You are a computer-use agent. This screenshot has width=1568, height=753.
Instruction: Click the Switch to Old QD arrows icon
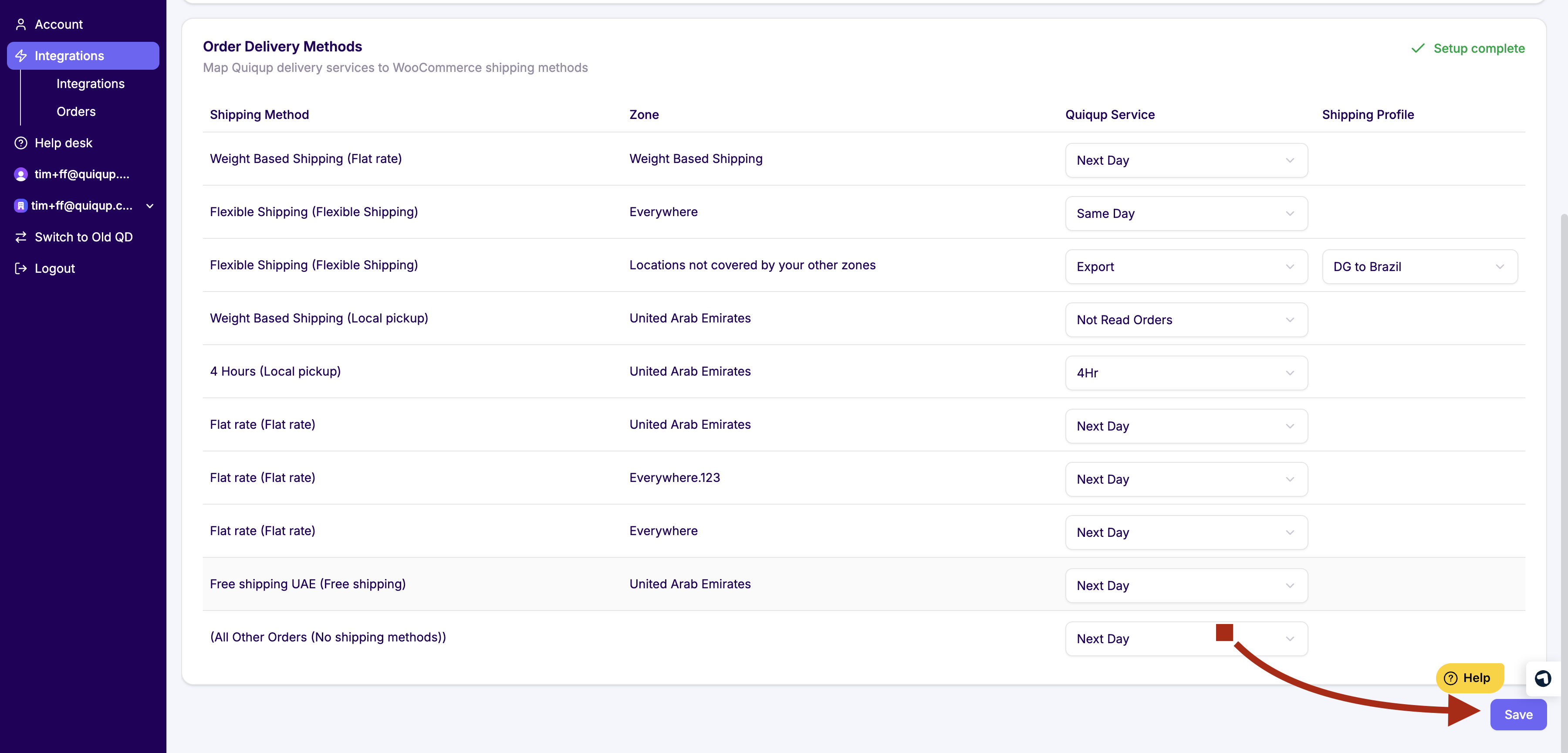21,237
